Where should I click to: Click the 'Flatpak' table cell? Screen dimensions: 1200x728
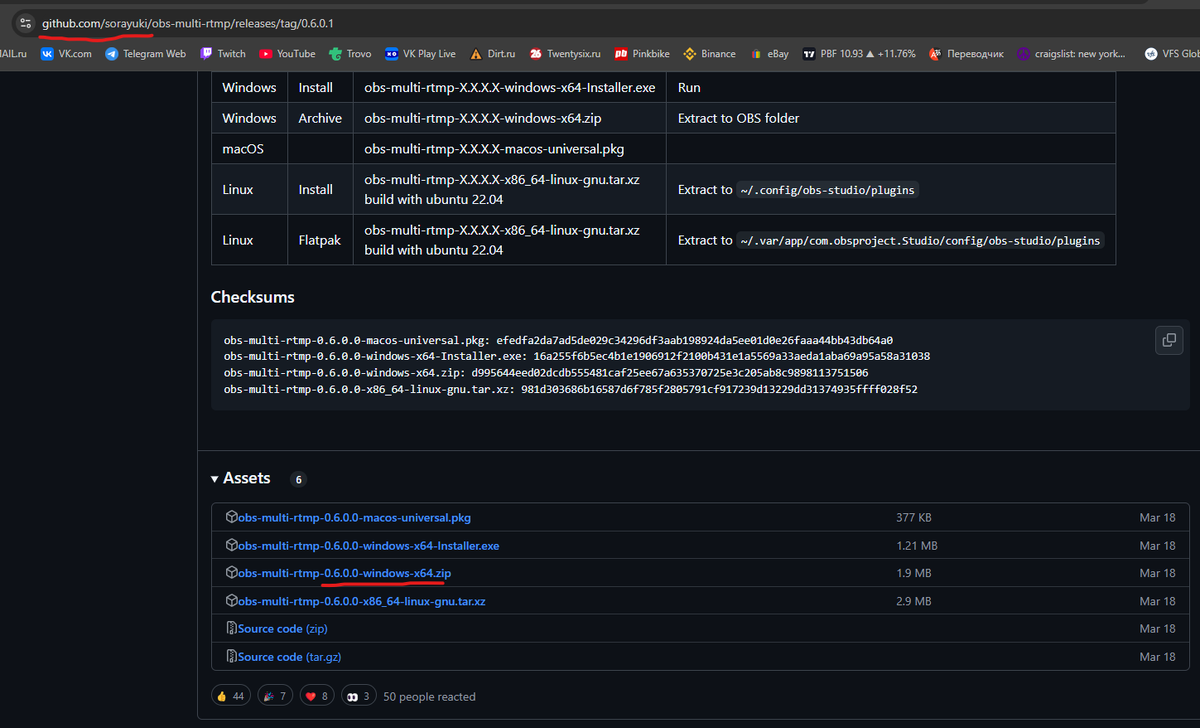click(x=320, y=240)
